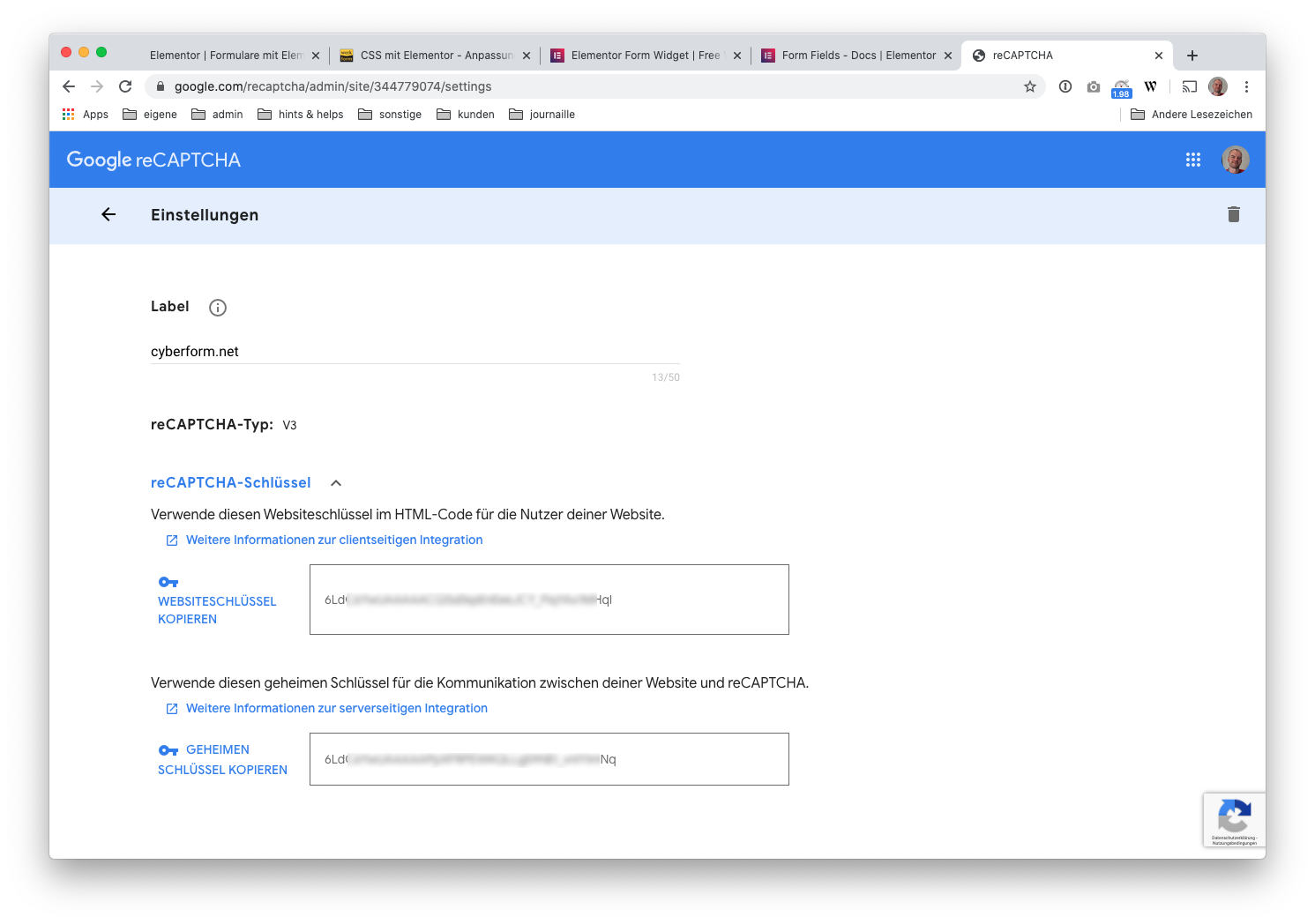Screen dimensions: 1315x924
Task: Click the browser forward arrow
Action: point(97,86)
